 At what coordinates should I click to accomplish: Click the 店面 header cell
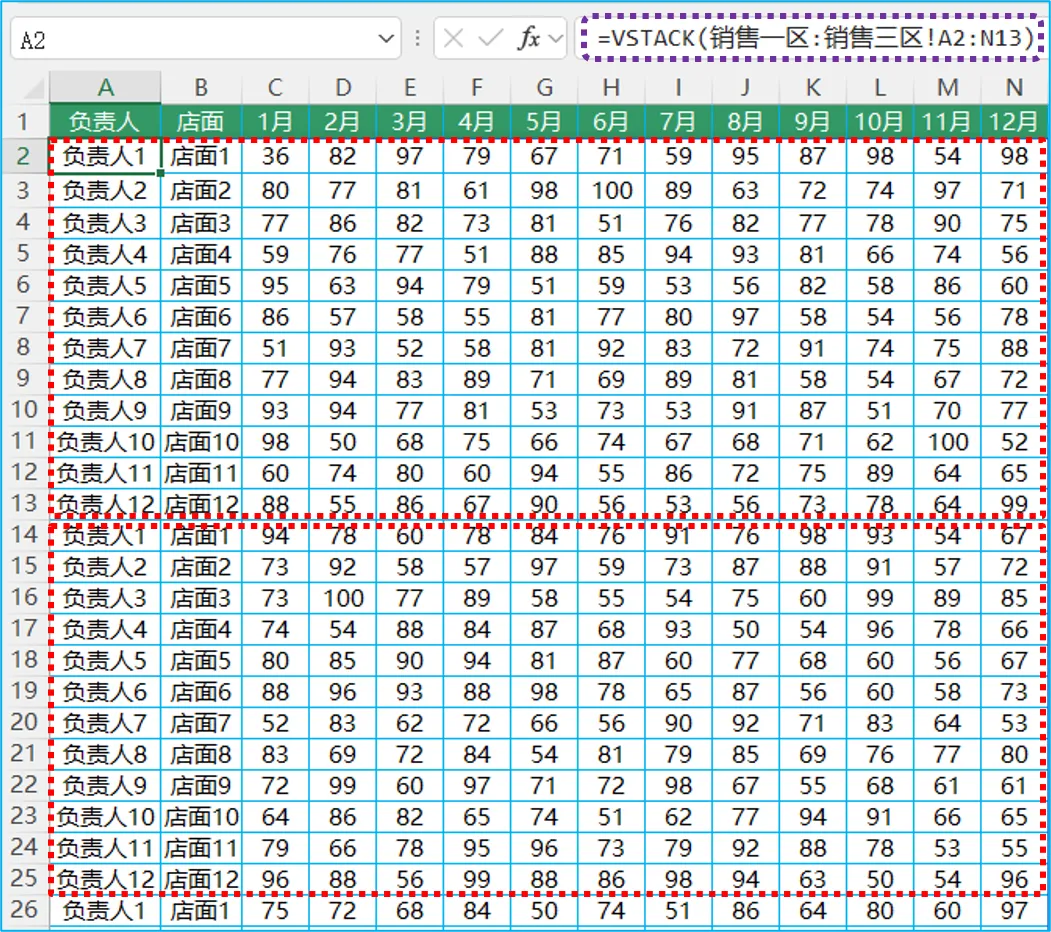(200, 121)
